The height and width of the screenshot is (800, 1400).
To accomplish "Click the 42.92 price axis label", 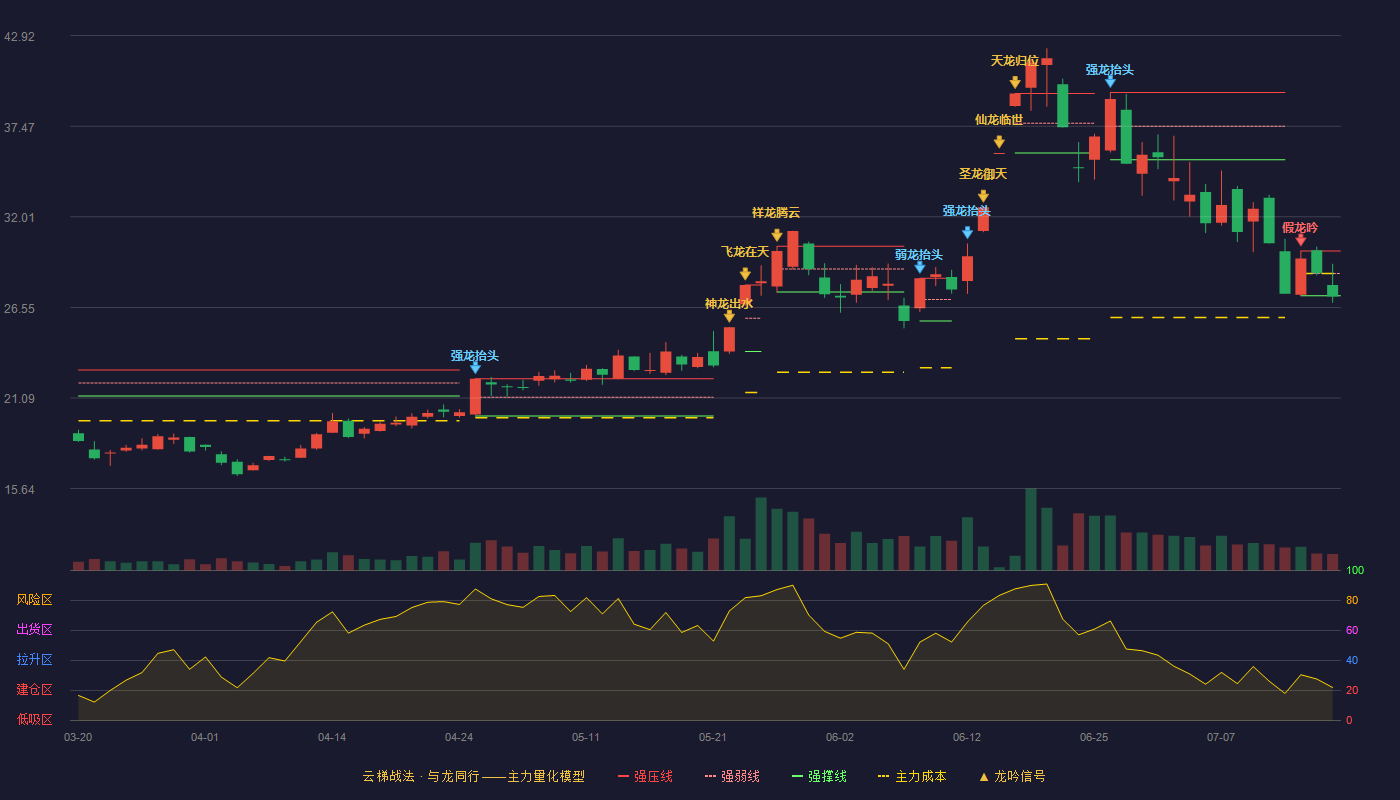I will coord(19,36).
